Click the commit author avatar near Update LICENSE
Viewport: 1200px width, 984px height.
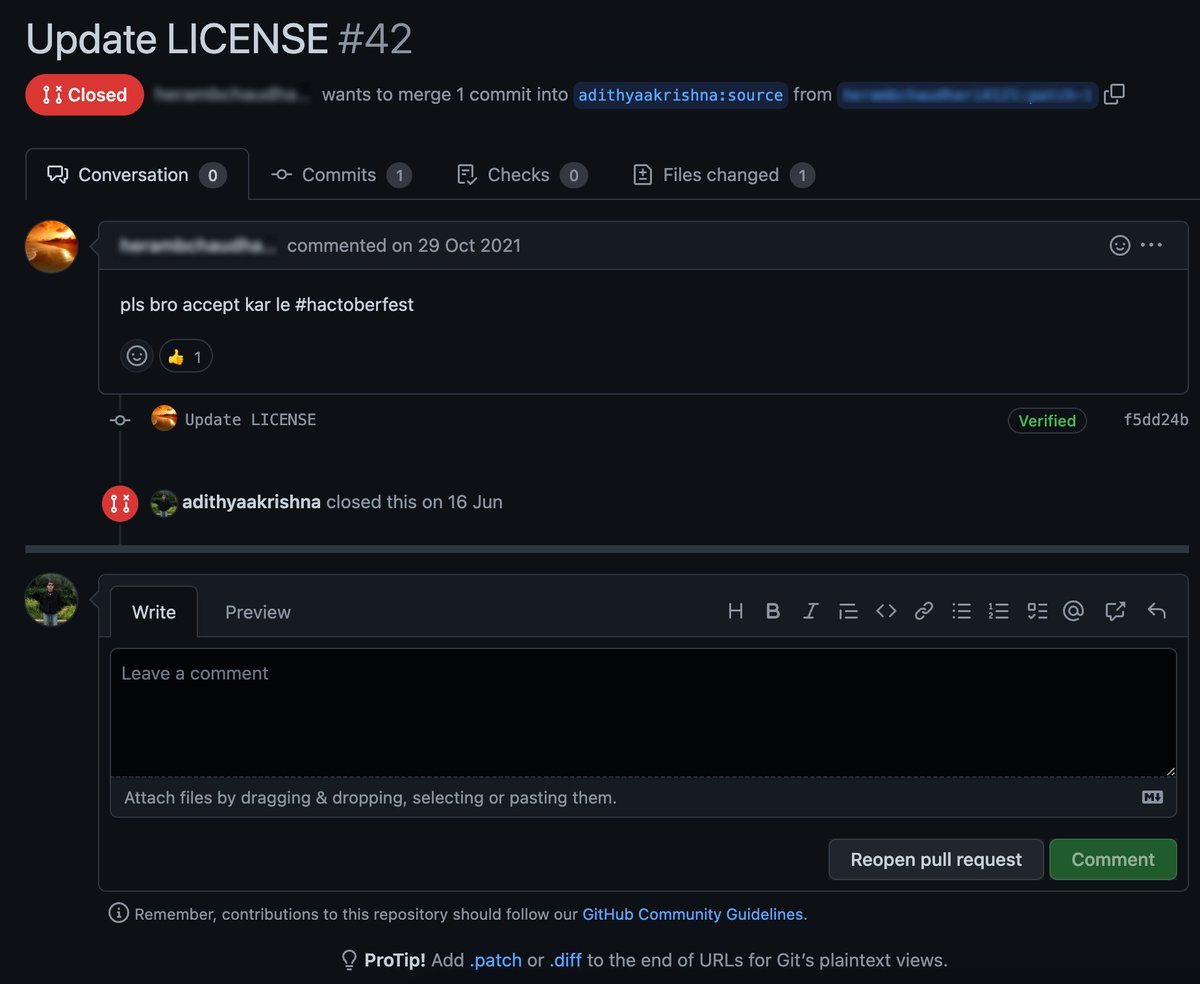(164, 419)
